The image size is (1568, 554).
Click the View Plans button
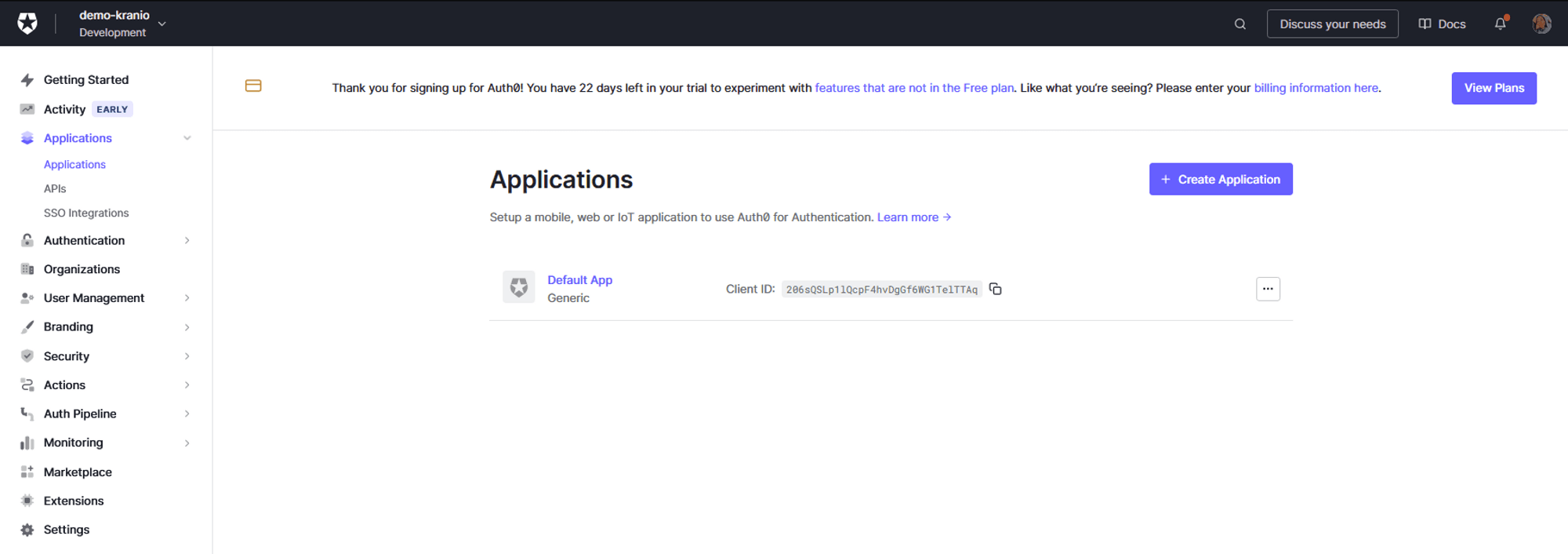[1494, 88]
